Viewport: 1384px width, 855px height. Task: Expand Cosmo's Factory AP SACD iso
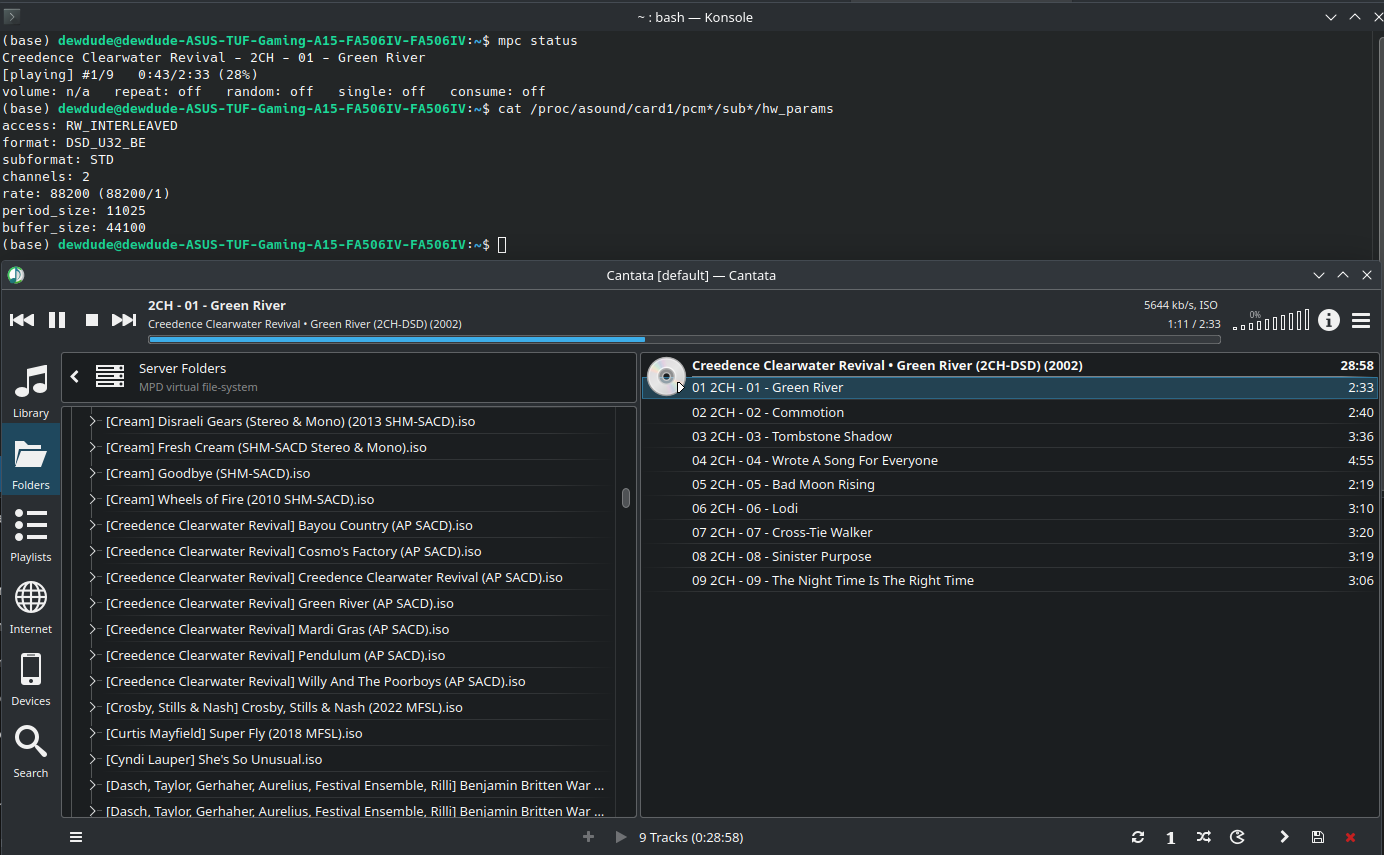click(x=92, y=551)
